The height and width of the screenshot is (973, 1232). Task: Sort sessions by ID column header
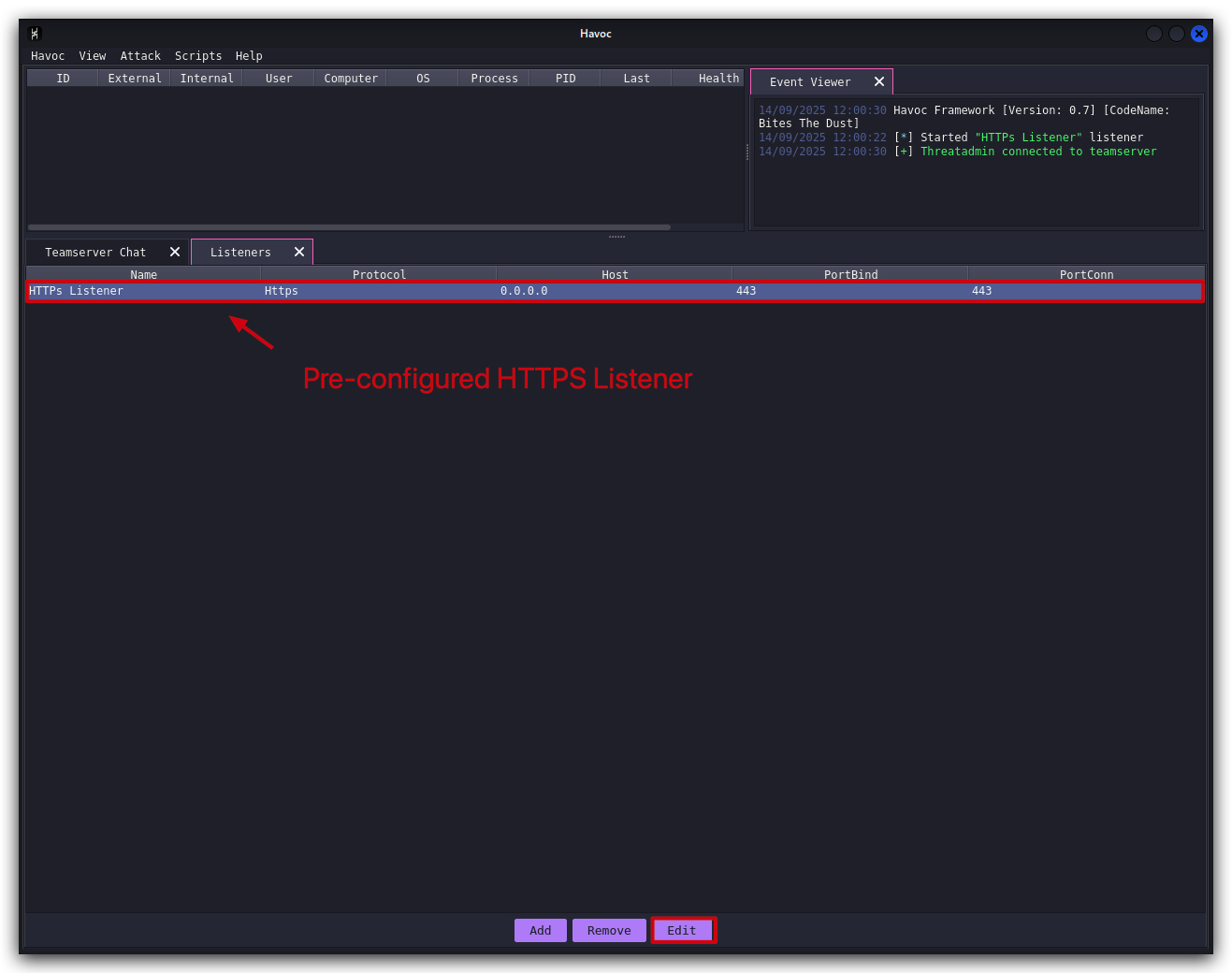coord(63,79)
